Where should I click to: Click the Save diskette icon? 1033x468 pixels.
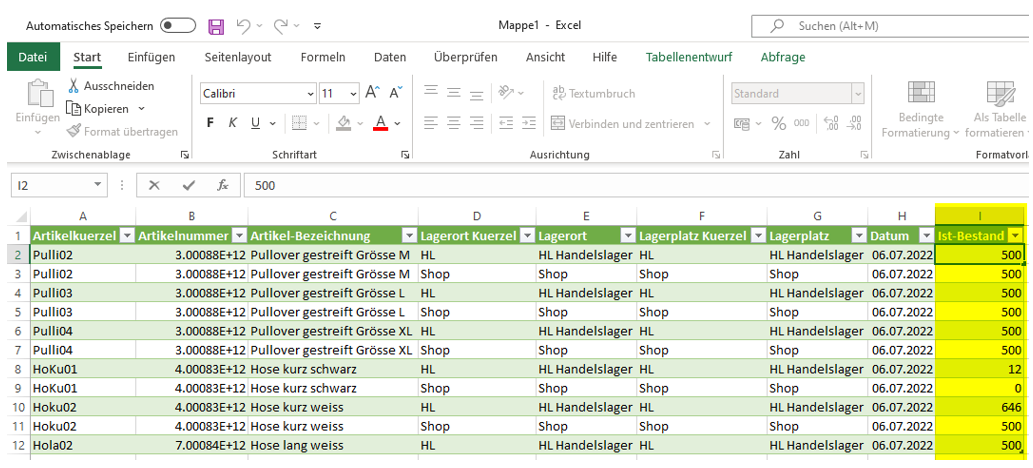click(216, 26)
